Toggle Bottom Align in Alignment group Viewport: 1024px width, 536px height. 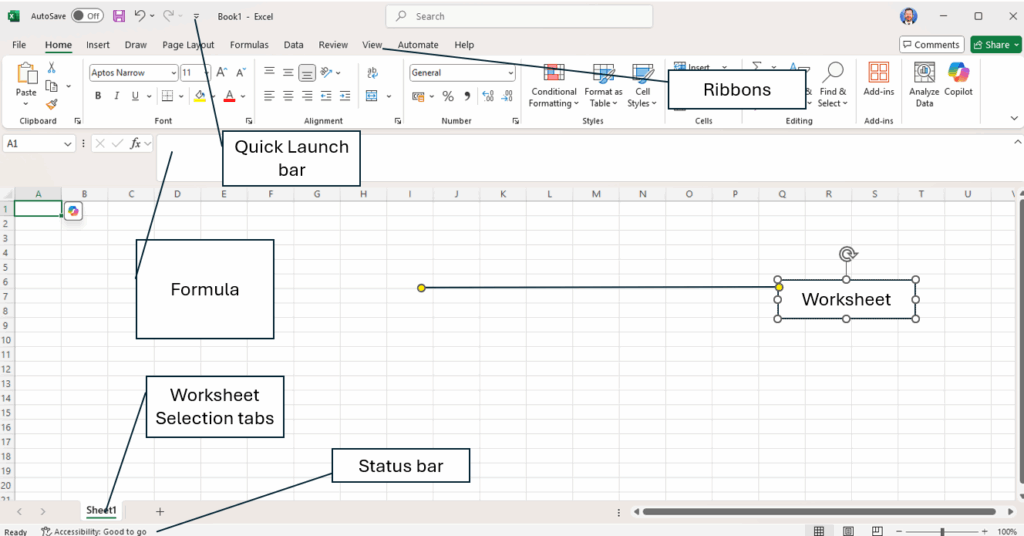pyautogui.click(x=307, y=72)
